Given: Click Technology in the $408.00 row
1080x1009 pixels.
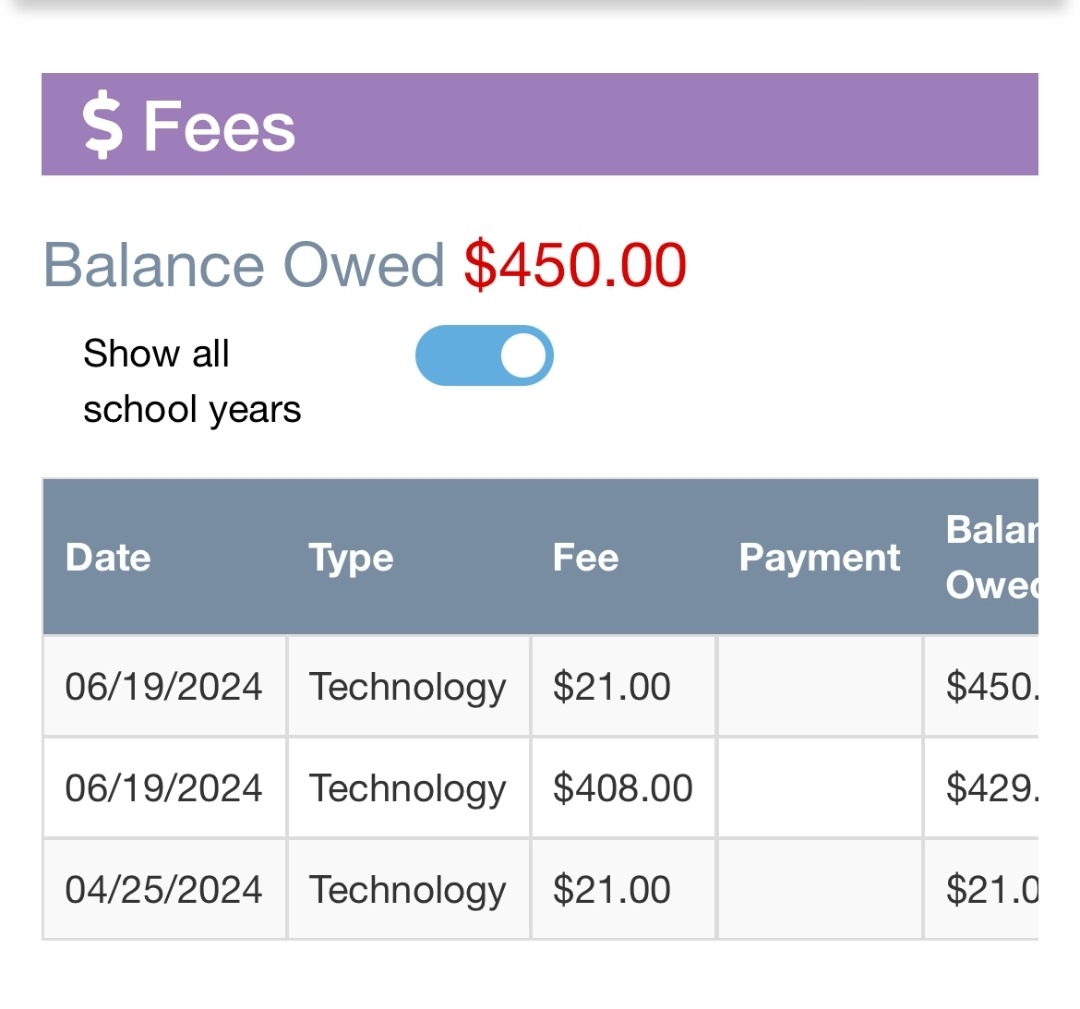Looking at the screenshot, I should coord(407,788).
